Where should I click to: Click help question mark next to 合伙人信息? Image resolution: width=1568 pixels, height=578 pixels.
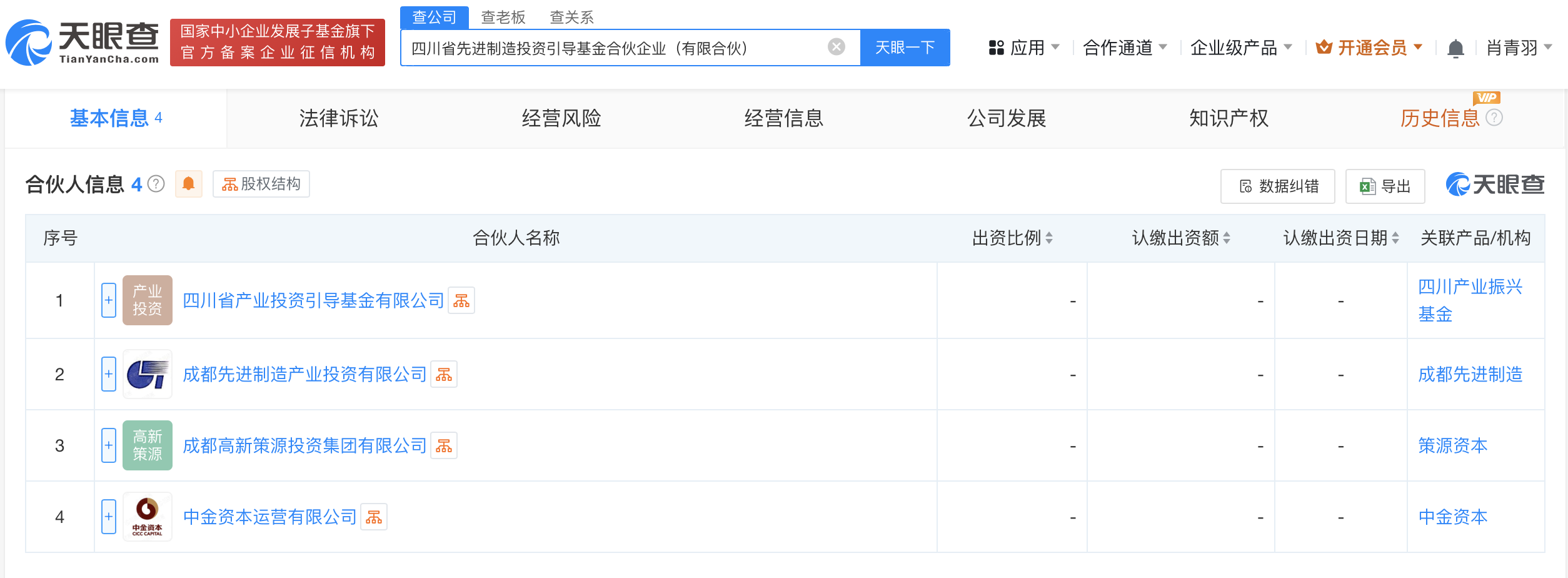(x=156, y=184)
